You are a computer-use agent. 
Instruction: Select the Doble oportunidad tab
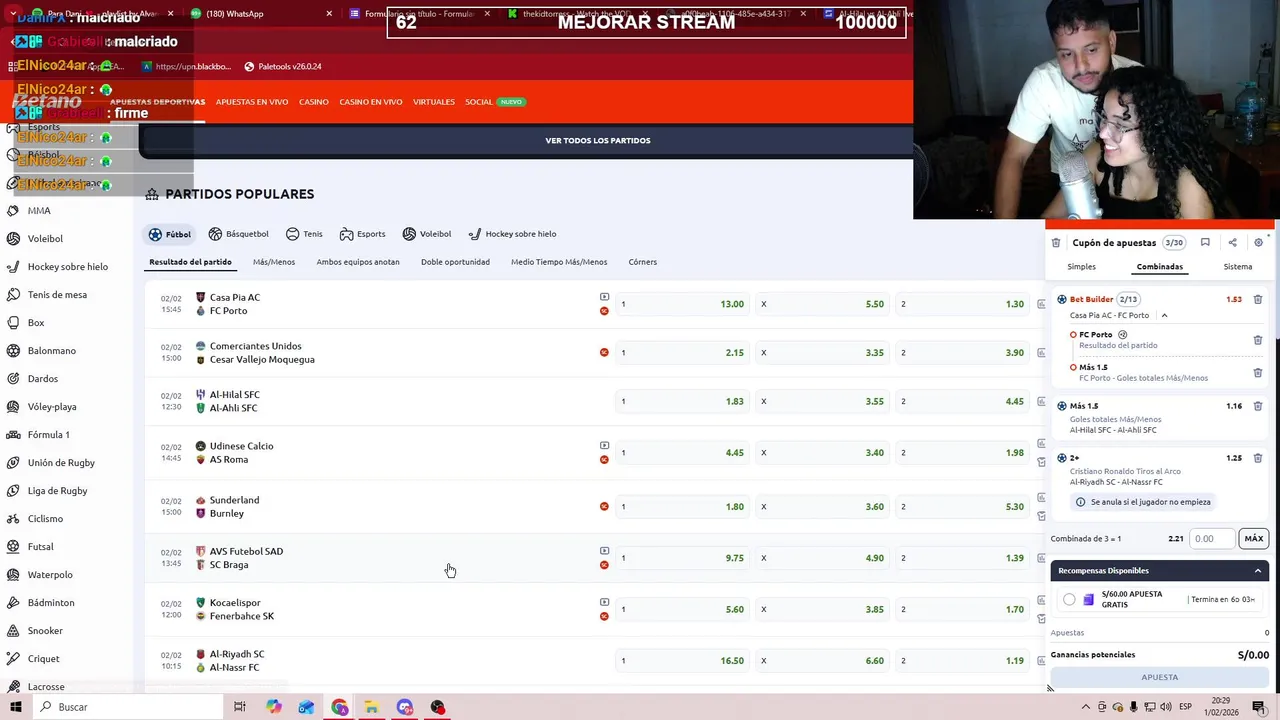[x=455, y=262]
